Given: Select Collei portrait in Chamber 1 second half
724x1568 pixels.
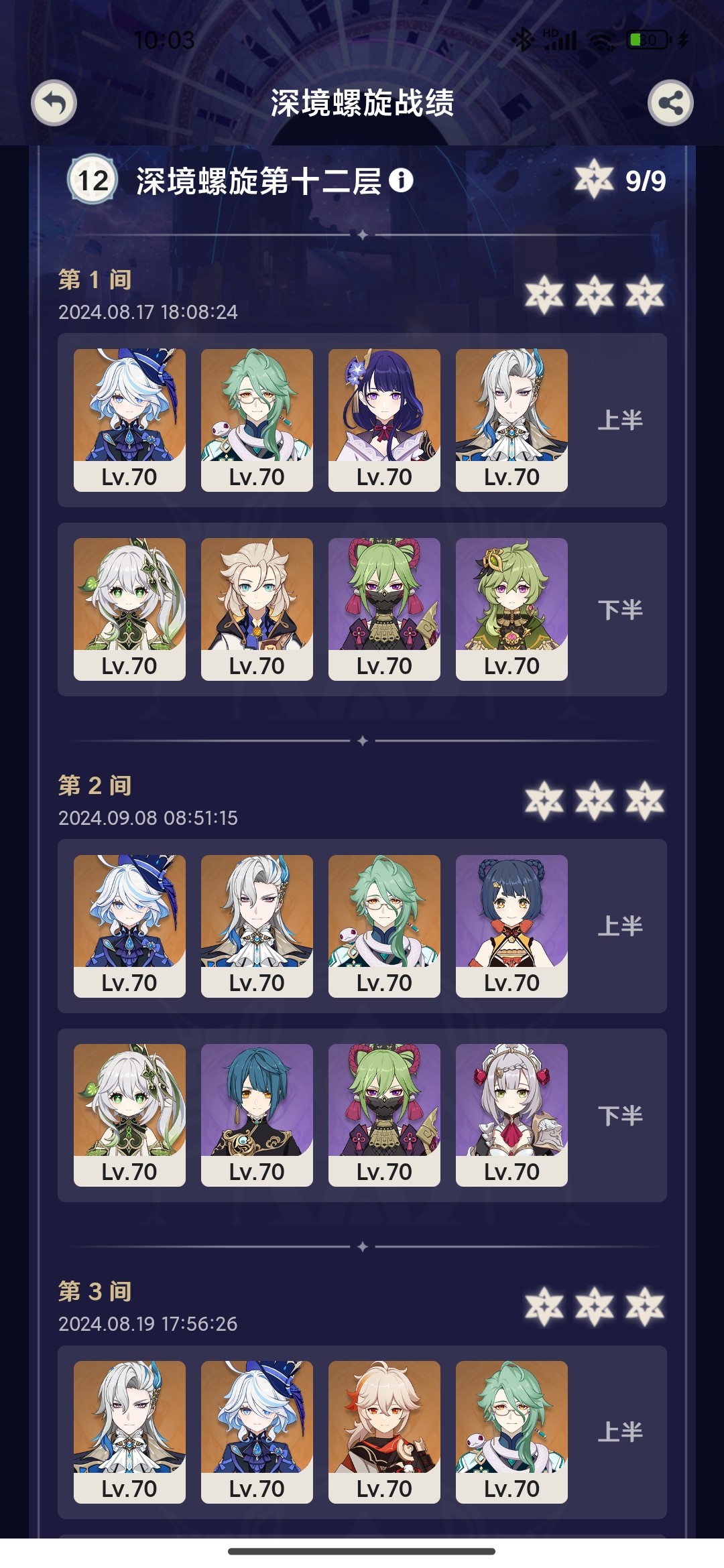Looking at the screenshot, I should click(x=511, y=609).
